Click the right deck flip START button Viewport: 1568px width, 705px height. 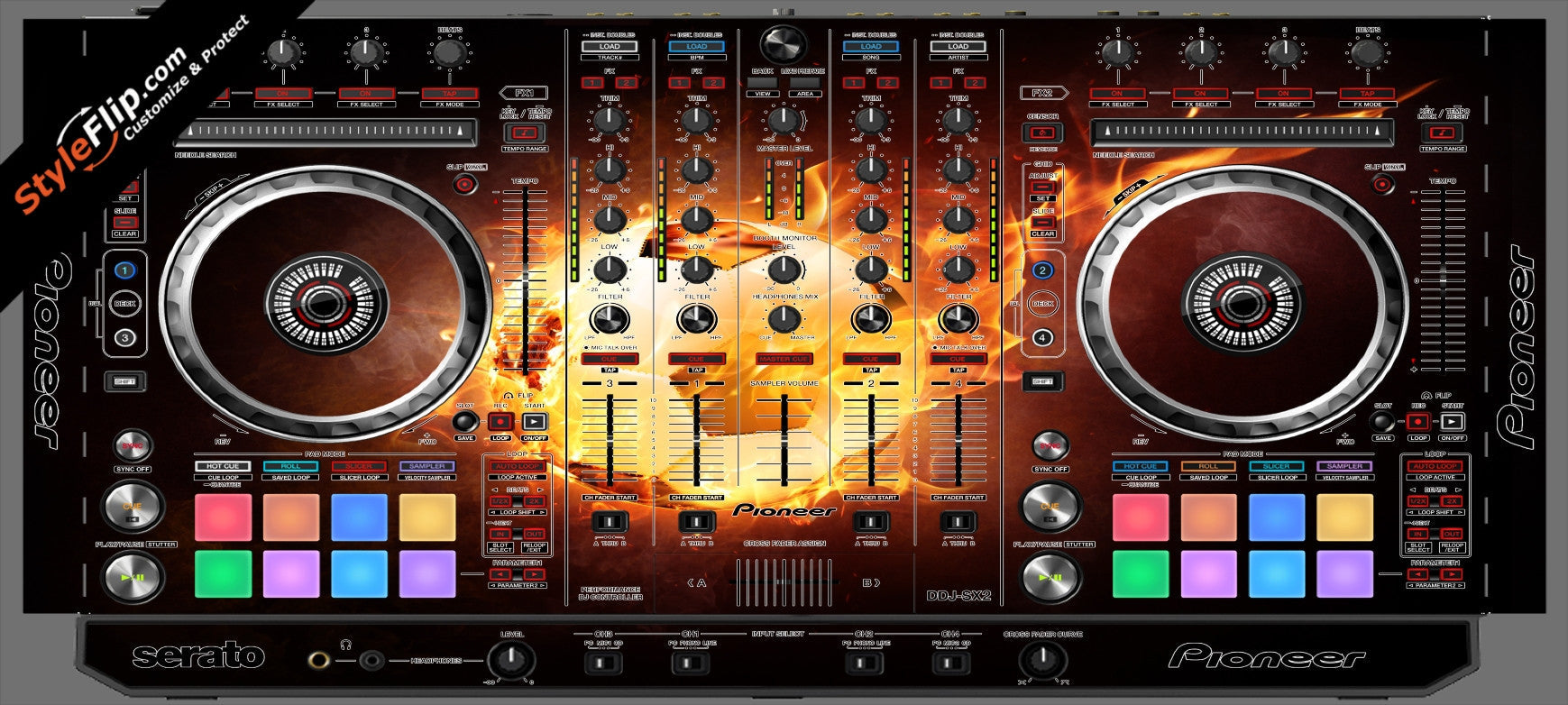1452,421
